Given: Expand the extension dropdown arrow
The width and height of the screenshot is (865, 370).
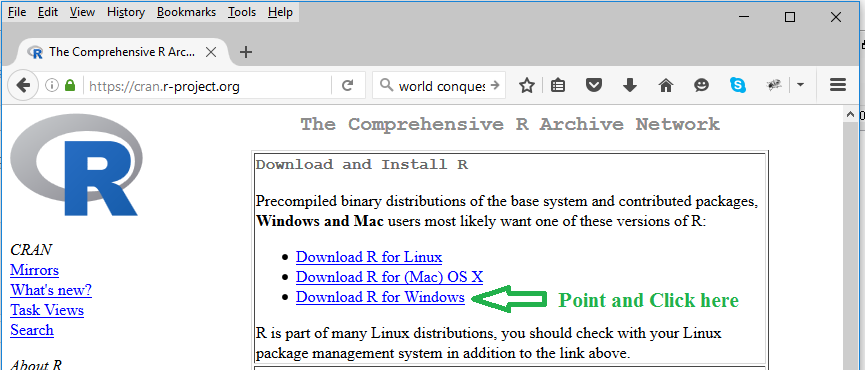Looking at the screenshot, I should point(800,85).
